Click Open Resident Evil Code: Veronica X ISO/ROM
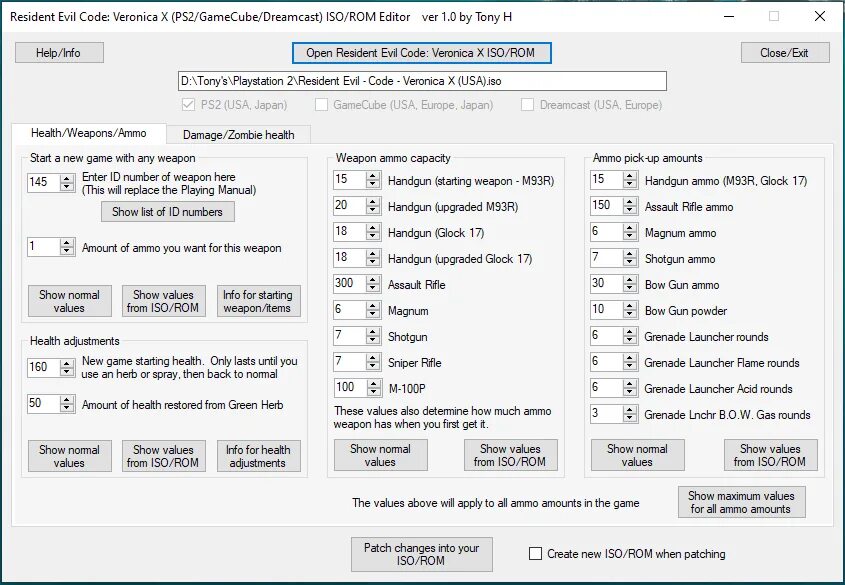 421,53
